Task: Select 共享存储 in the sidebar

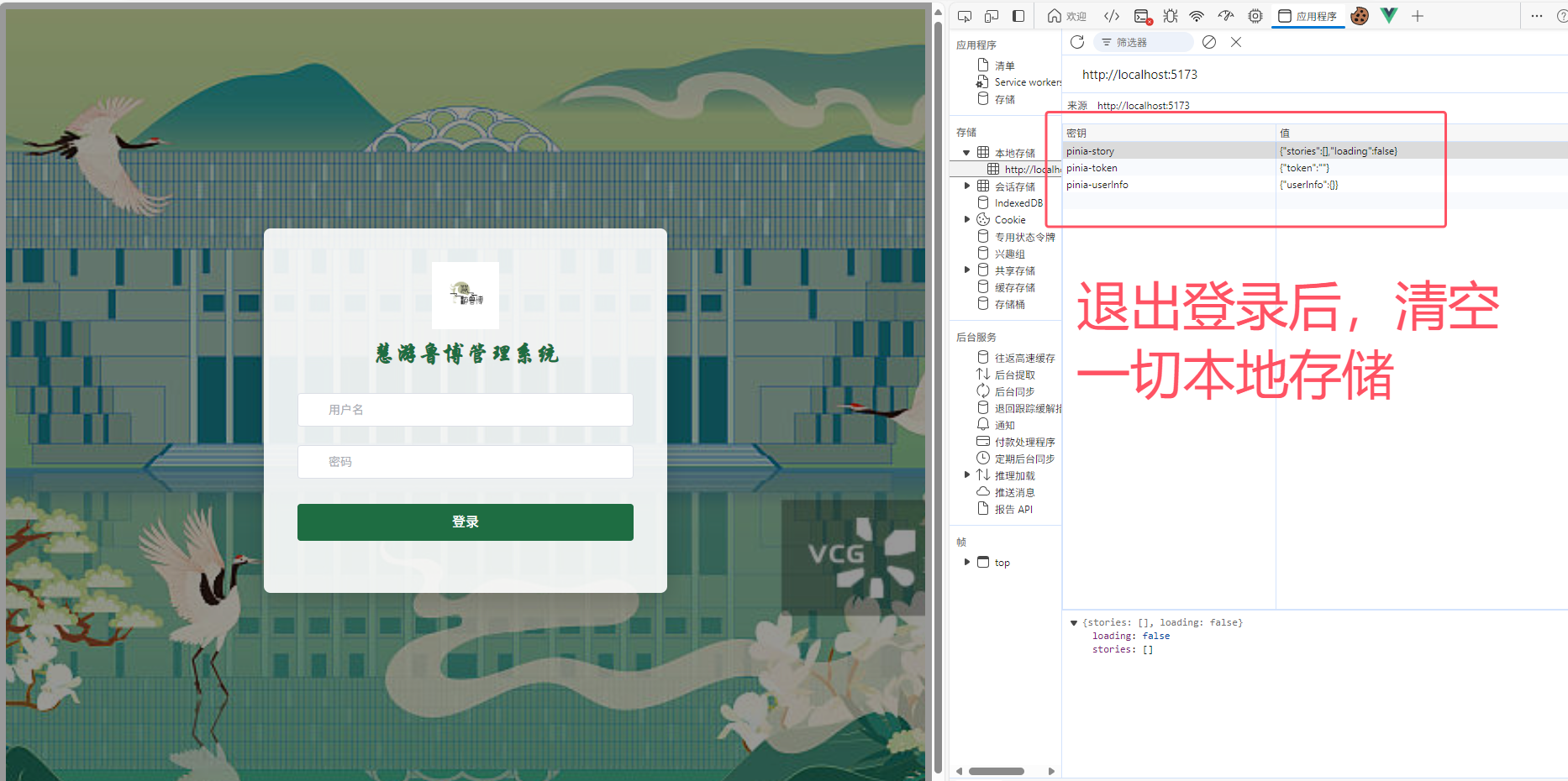Action: (x=1014, y=270)
